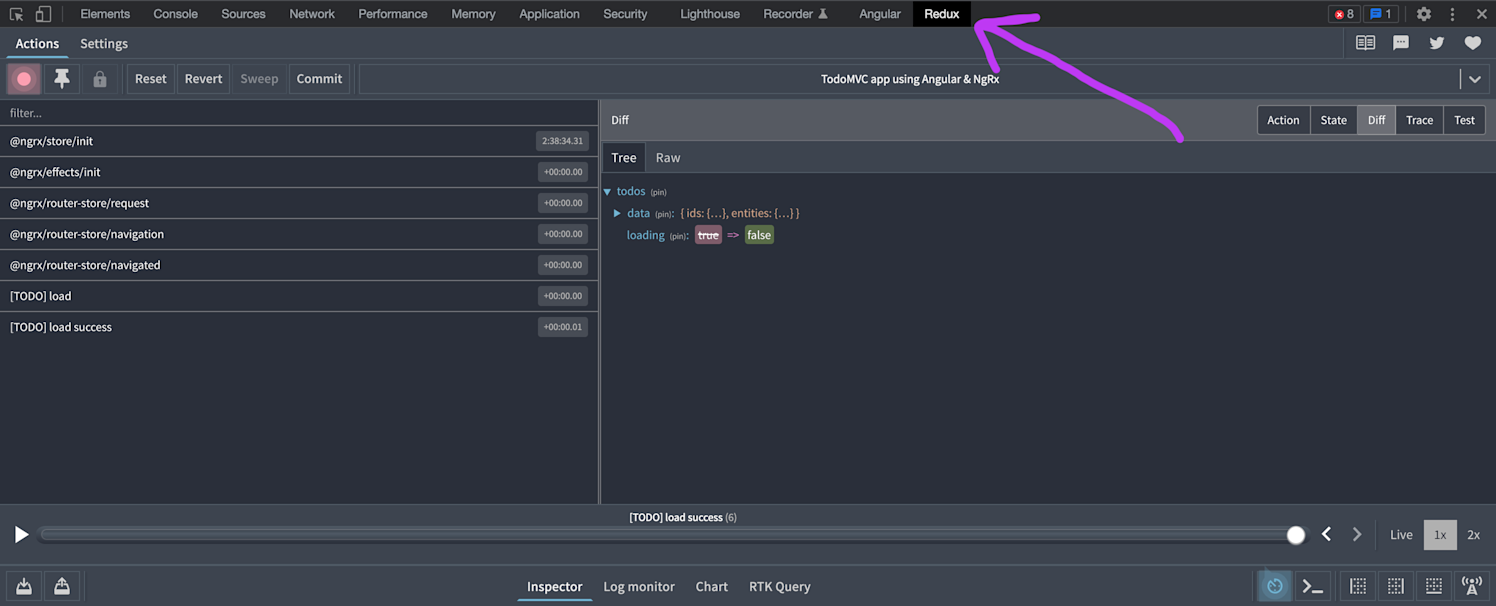Viewport: 1496px width, 606px height.
Task: Click the Sweep button
Action: tap(259, 79)
